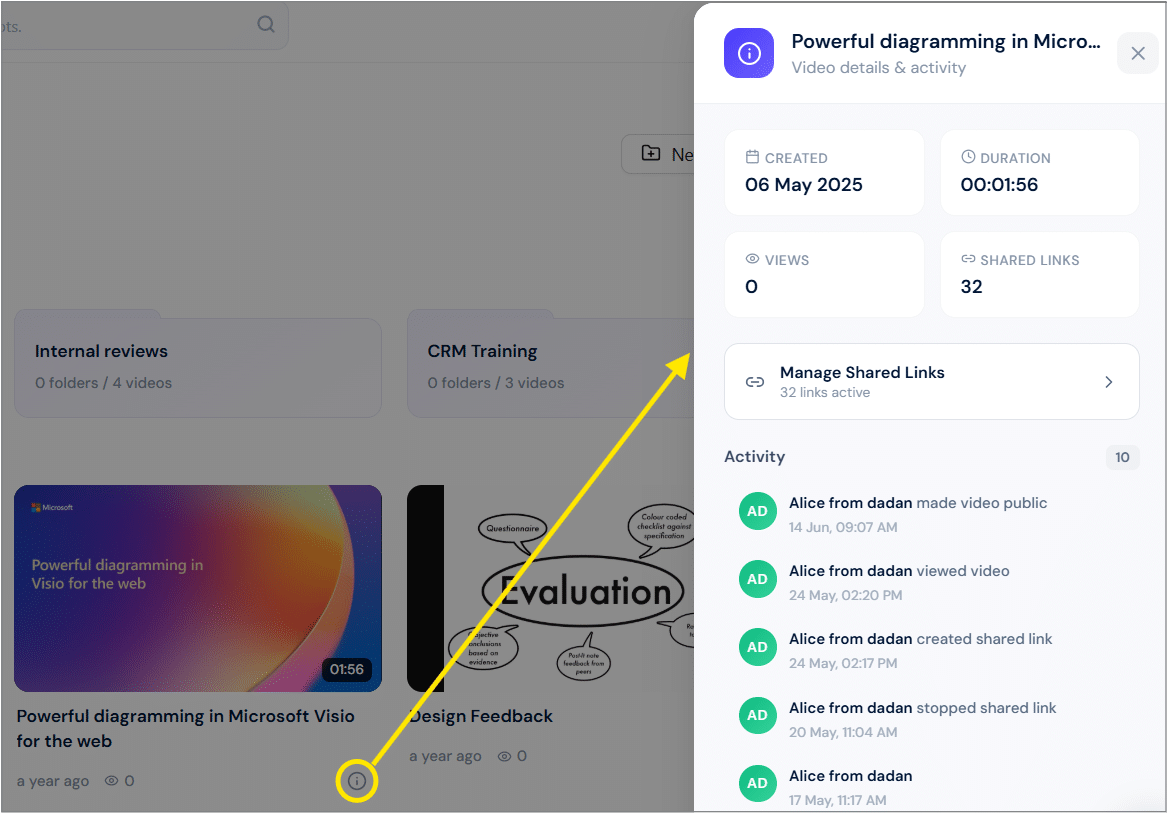The width and height of the screenshot is (1167, 813).
Task: Click panel title Powerful diagramming in Micro...
Action: click(946, 41)
